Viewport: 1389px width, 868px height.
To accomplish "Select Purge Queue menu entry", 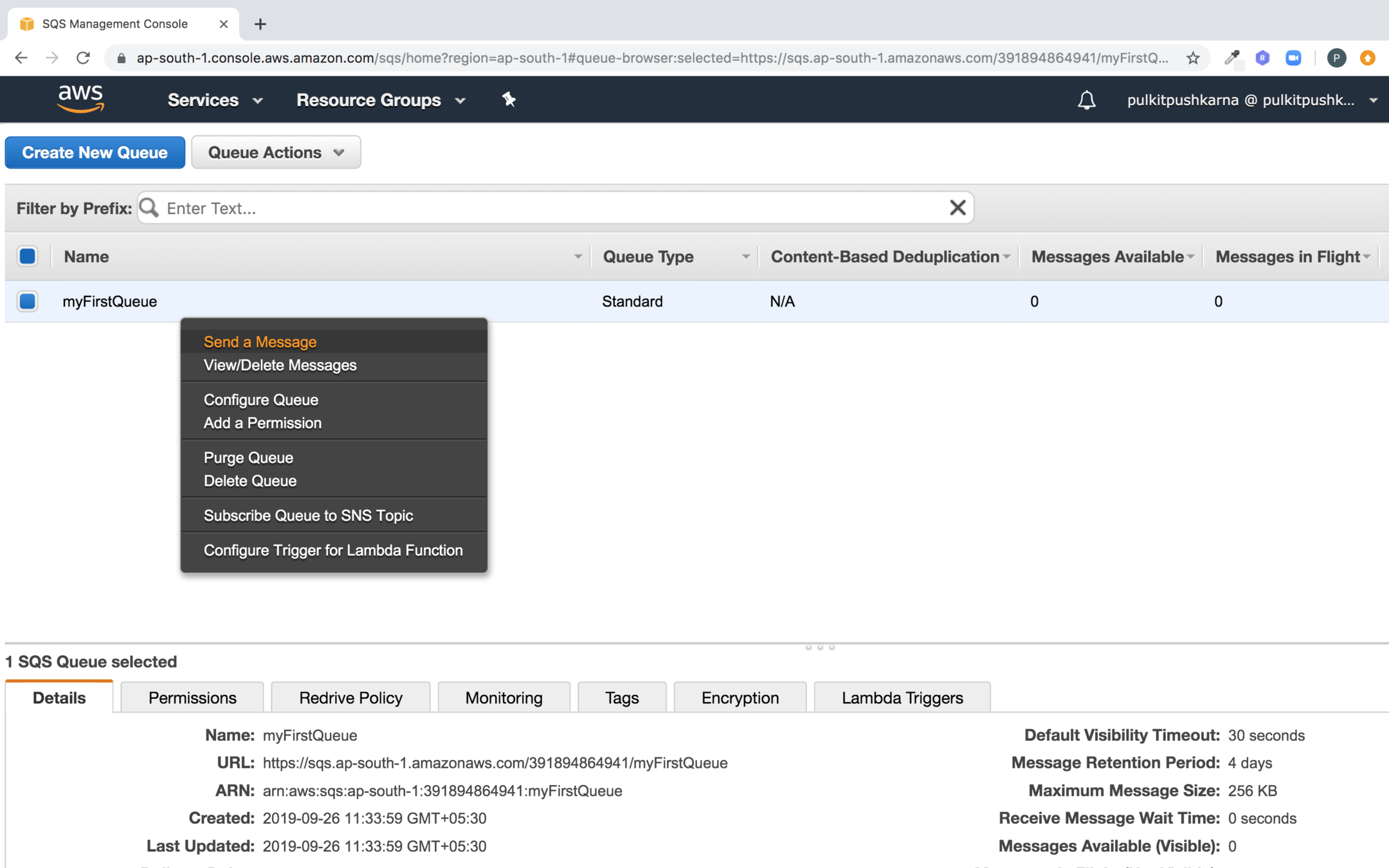I will tap(248, 457).
